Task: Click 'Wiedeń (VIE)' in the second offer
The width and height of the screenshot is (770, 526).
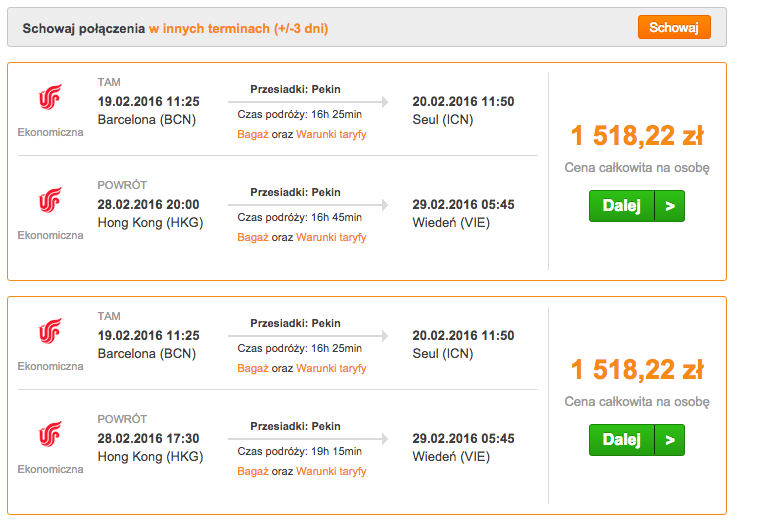Action: (451, 457)
